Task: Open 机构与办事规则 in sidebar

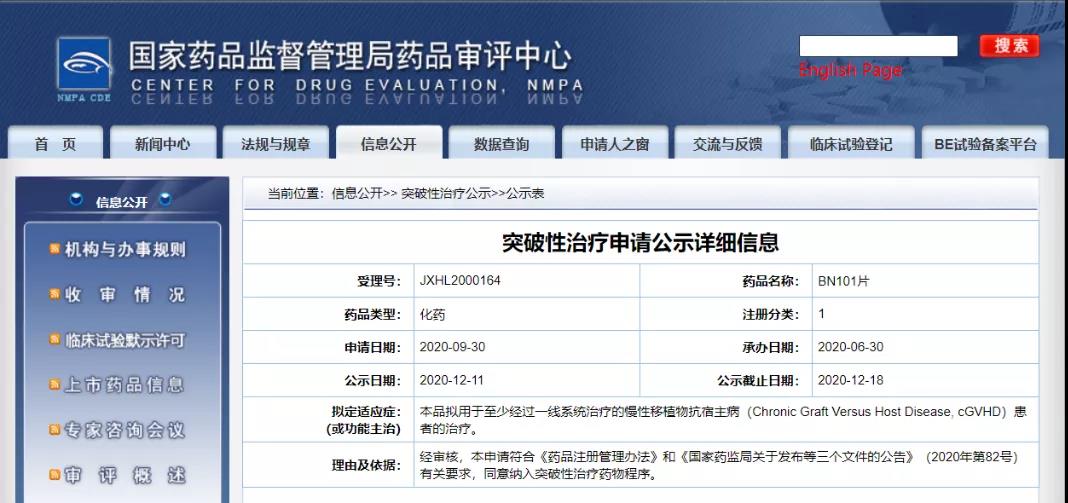Action: 125,249
